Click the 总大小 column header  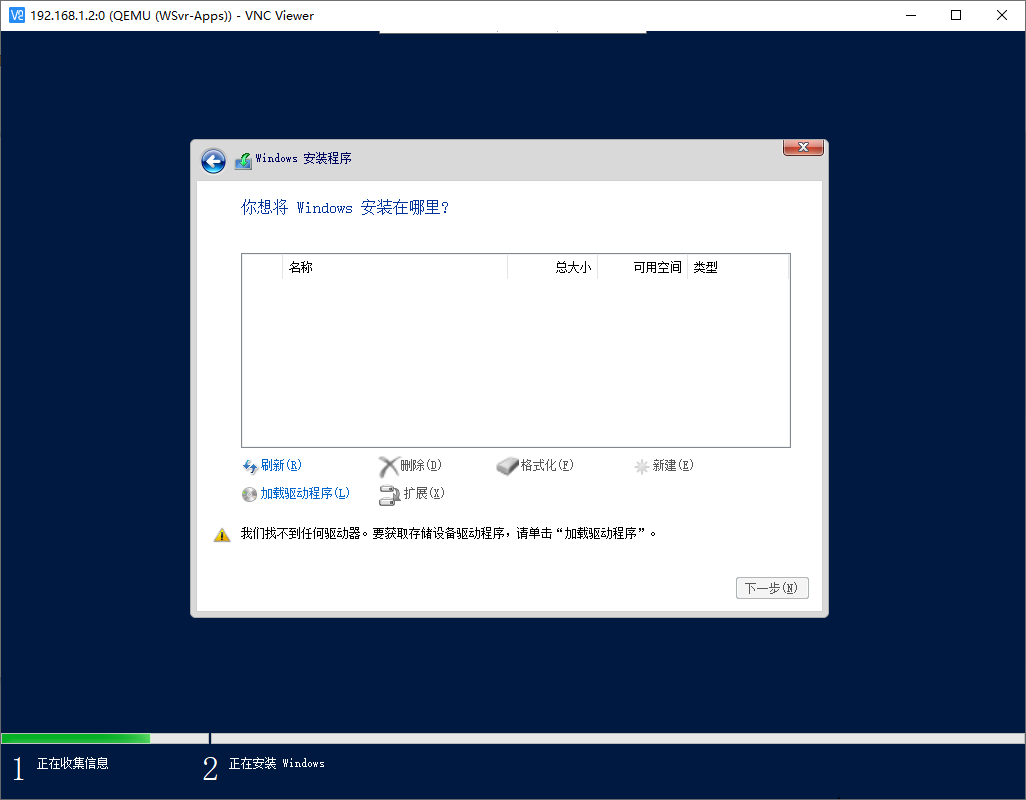click(x=552, y=267)
